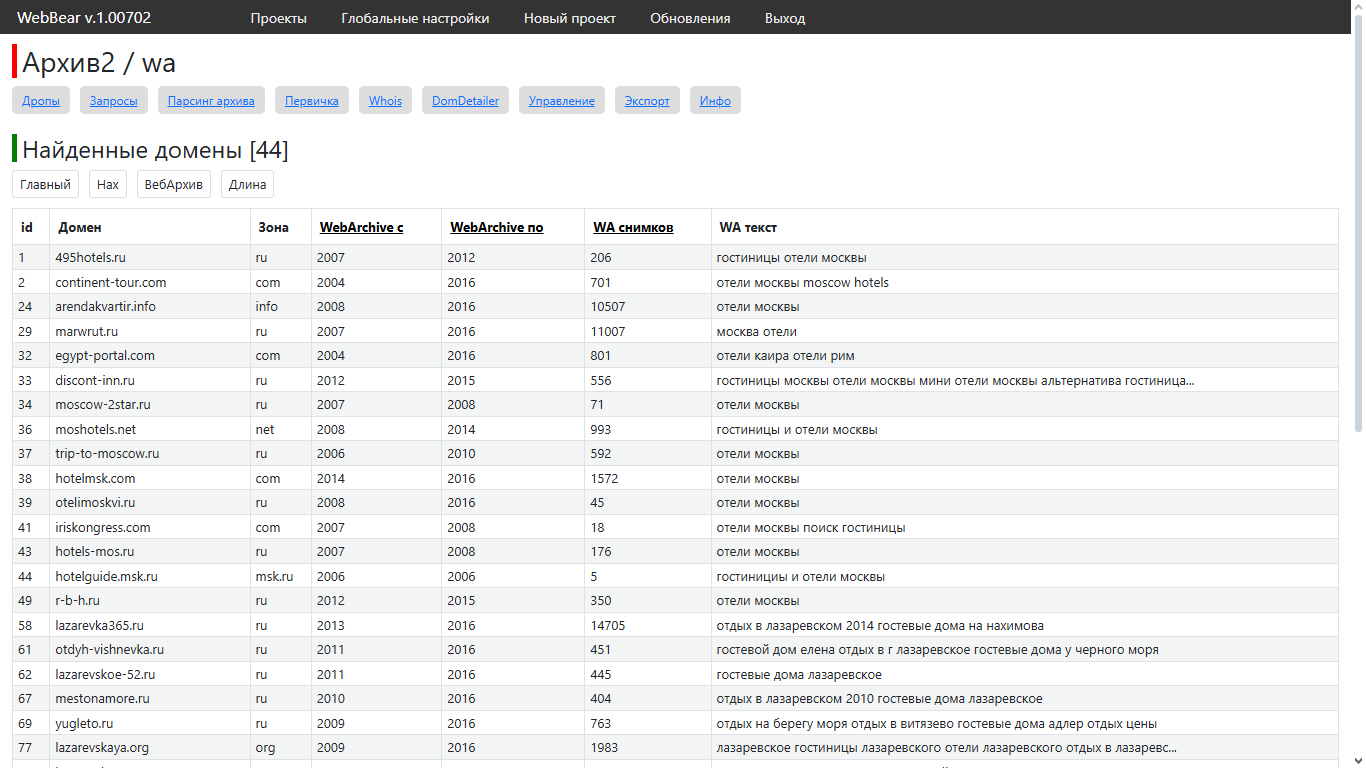Click the ВебАрхив filter button
Screen dimensions: 1366x768
coord(174,184)
